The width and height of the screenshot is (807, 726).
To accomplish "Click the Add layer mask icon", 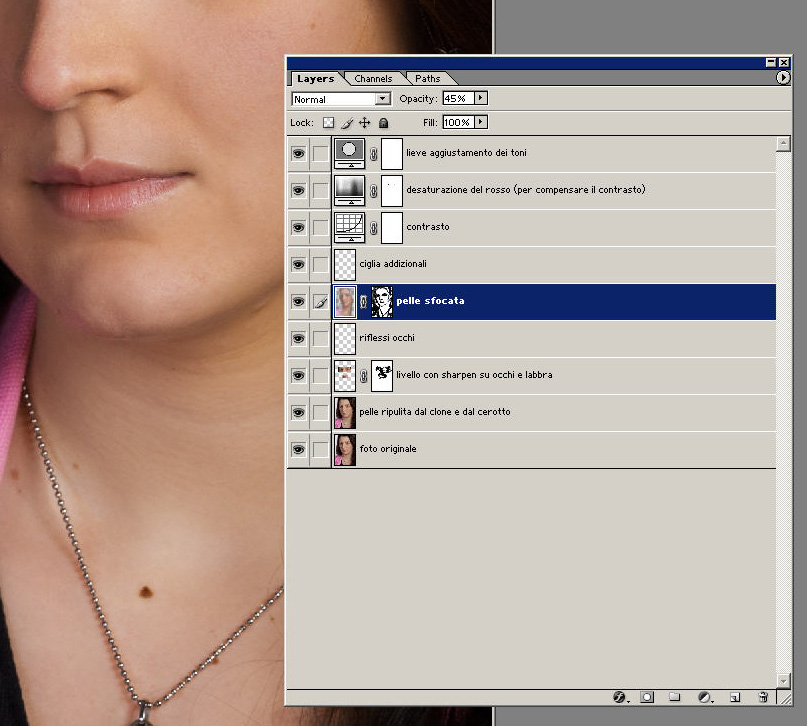I will pos(647,696).
